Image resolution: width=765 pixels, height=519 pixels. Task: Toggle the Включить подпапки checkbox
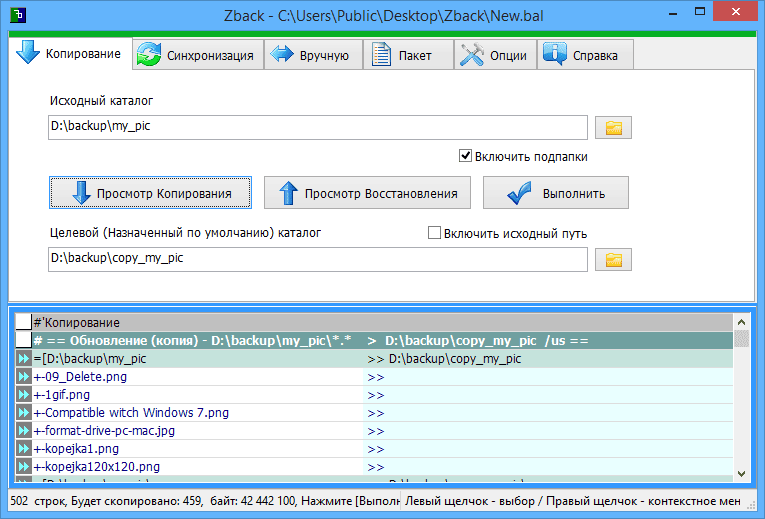pos(465,156)
